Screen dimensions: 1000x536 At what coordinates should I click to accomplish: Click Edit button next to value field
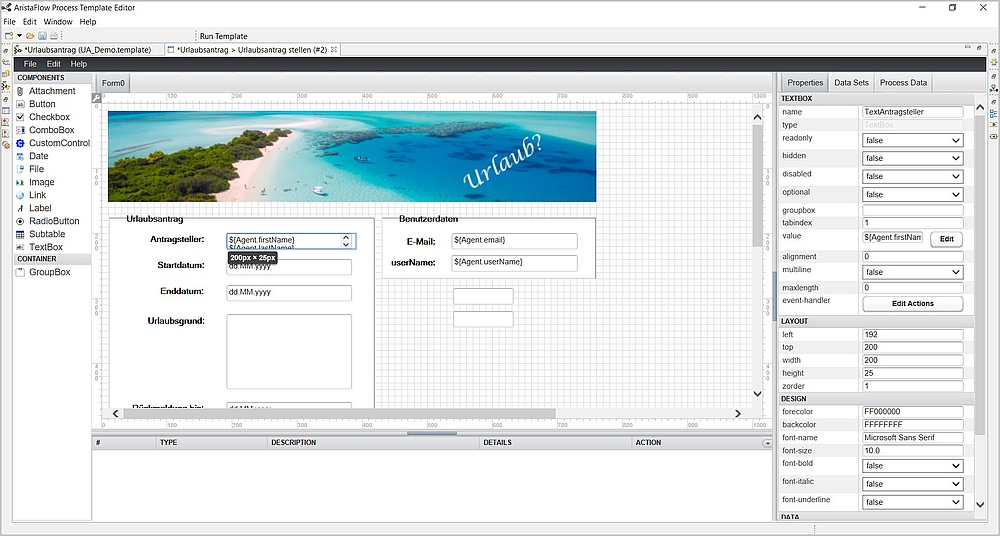[946, 239]
